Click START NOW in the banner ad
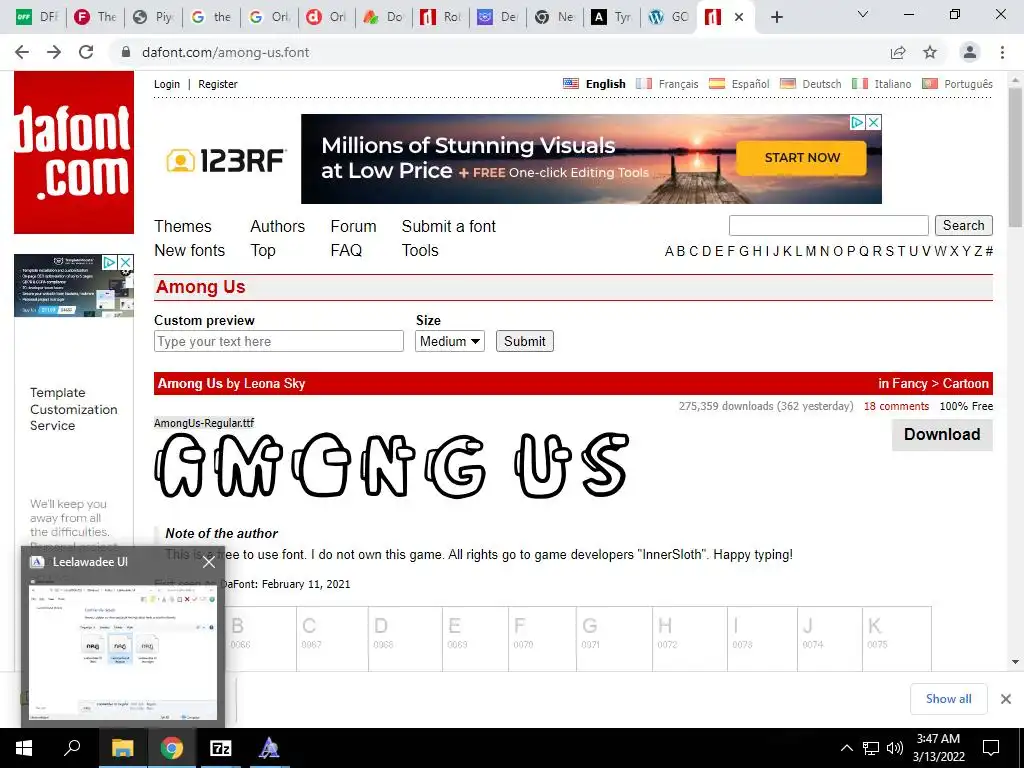 pyautogui.click(x=801, y=157)
